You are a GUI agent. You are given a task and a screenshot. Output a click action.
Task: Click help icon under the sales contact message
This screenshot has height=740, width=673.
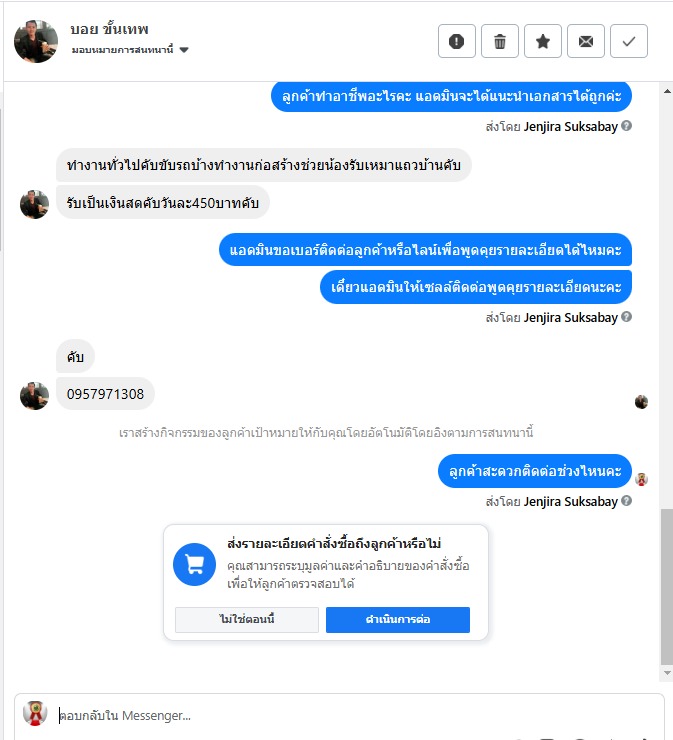point(626,317)
